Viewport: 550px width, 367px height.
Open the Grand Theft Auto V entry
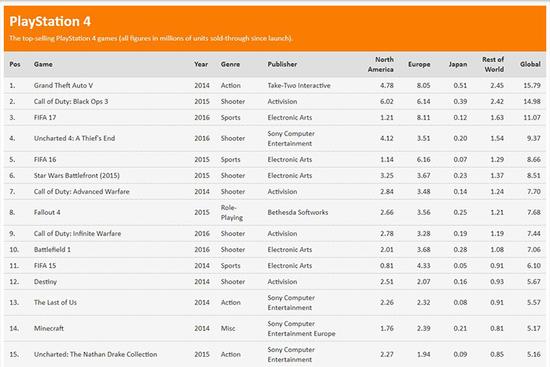pos(63,85)
